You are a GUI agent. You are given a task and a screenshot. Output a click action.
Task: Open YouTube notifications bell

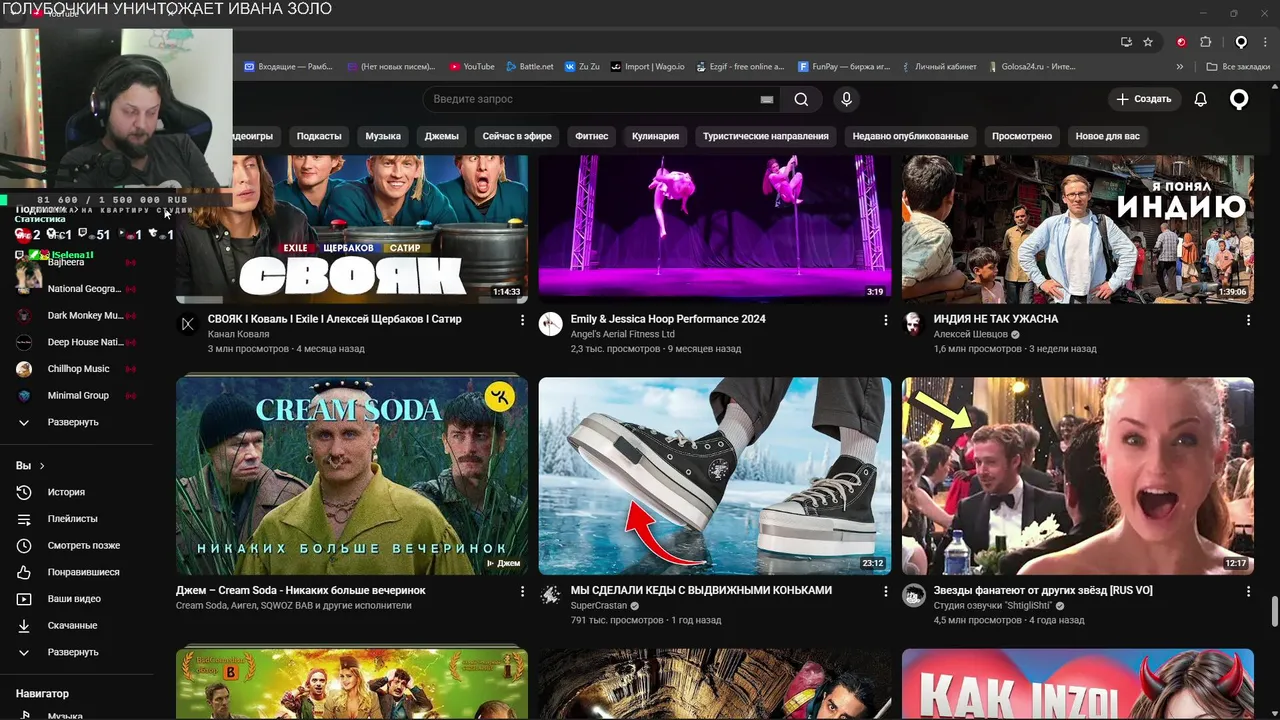[1201, 99]
